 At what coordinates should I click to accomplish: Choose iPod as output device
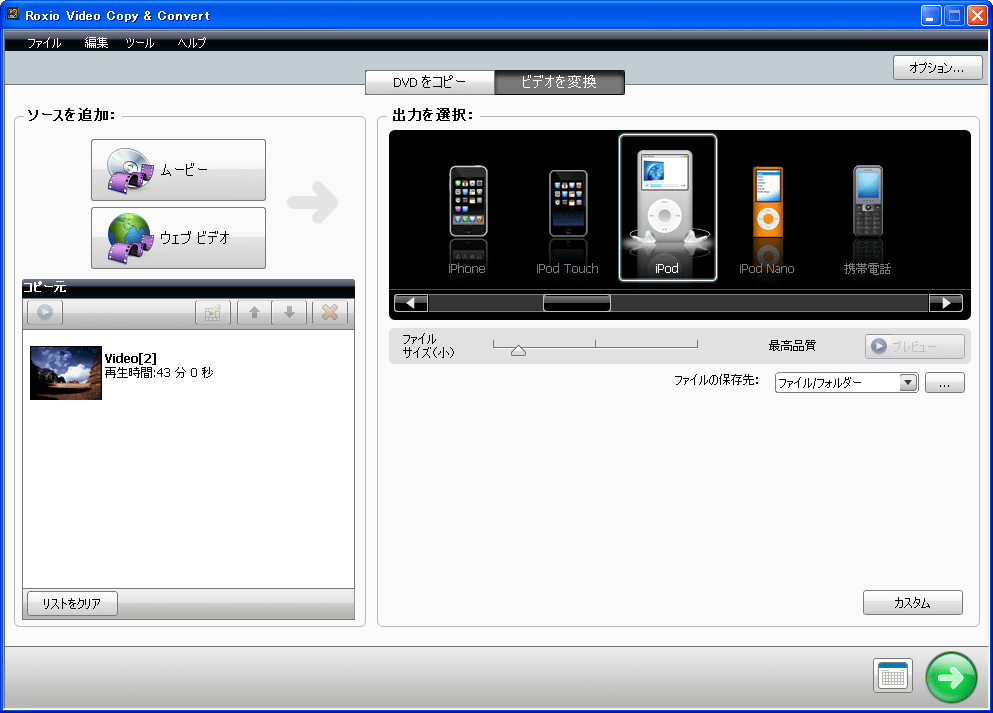point(667,208)
